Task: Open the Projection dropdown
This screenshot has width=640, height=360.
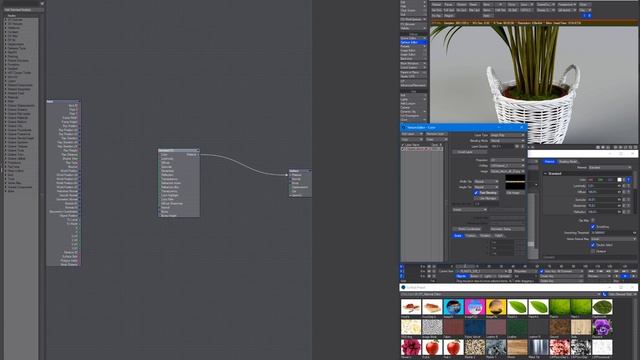Action: (507, 160)
